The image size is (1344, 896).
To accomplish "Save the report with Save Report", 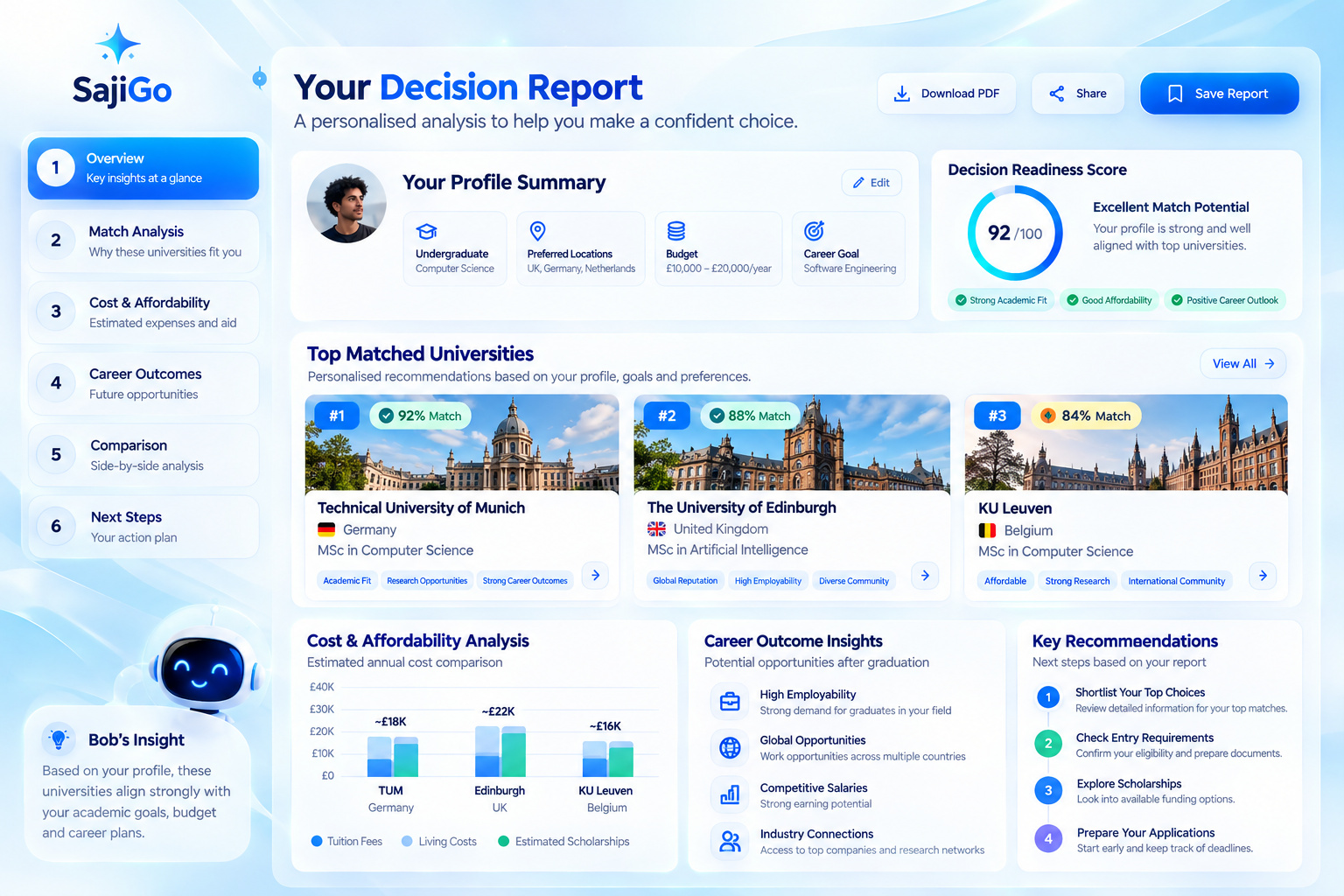I will coord(1220,94).
